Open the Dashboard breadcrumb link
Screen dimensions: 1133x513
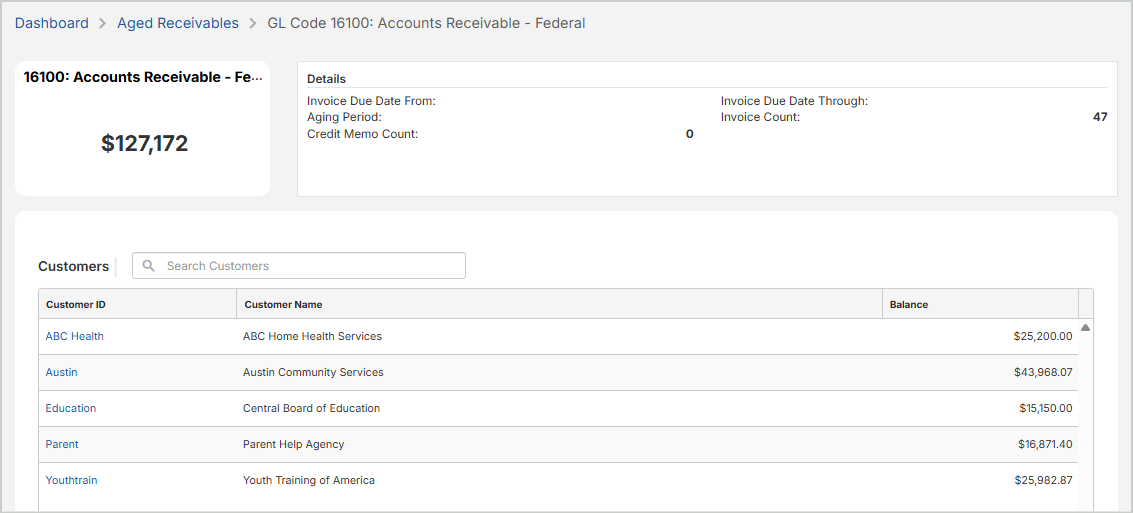pos(52,23)
